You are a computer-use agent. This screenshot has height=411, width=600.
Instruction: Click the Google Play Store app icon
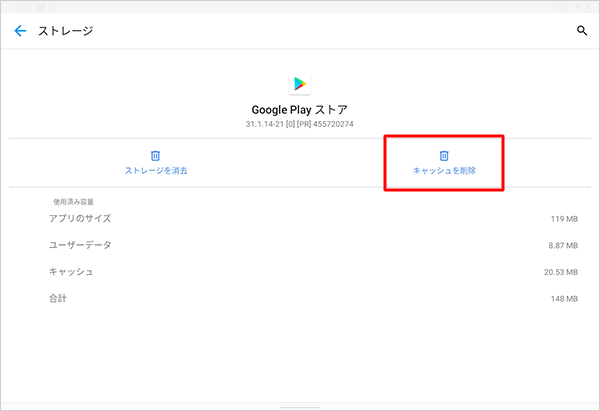pyautogui.click(x=299, y=84)
